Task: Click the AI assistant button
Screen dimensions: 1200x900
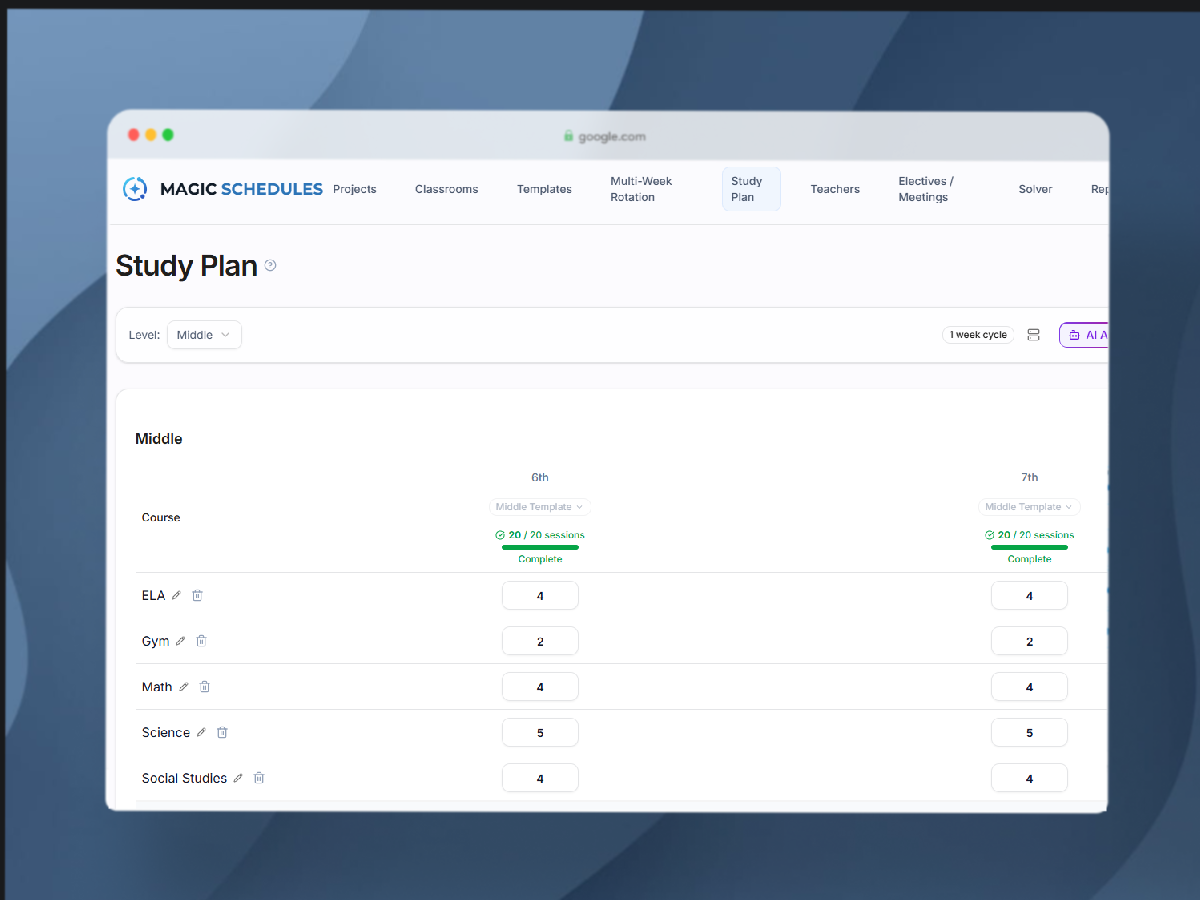Action: click(x=1085, y=335)
